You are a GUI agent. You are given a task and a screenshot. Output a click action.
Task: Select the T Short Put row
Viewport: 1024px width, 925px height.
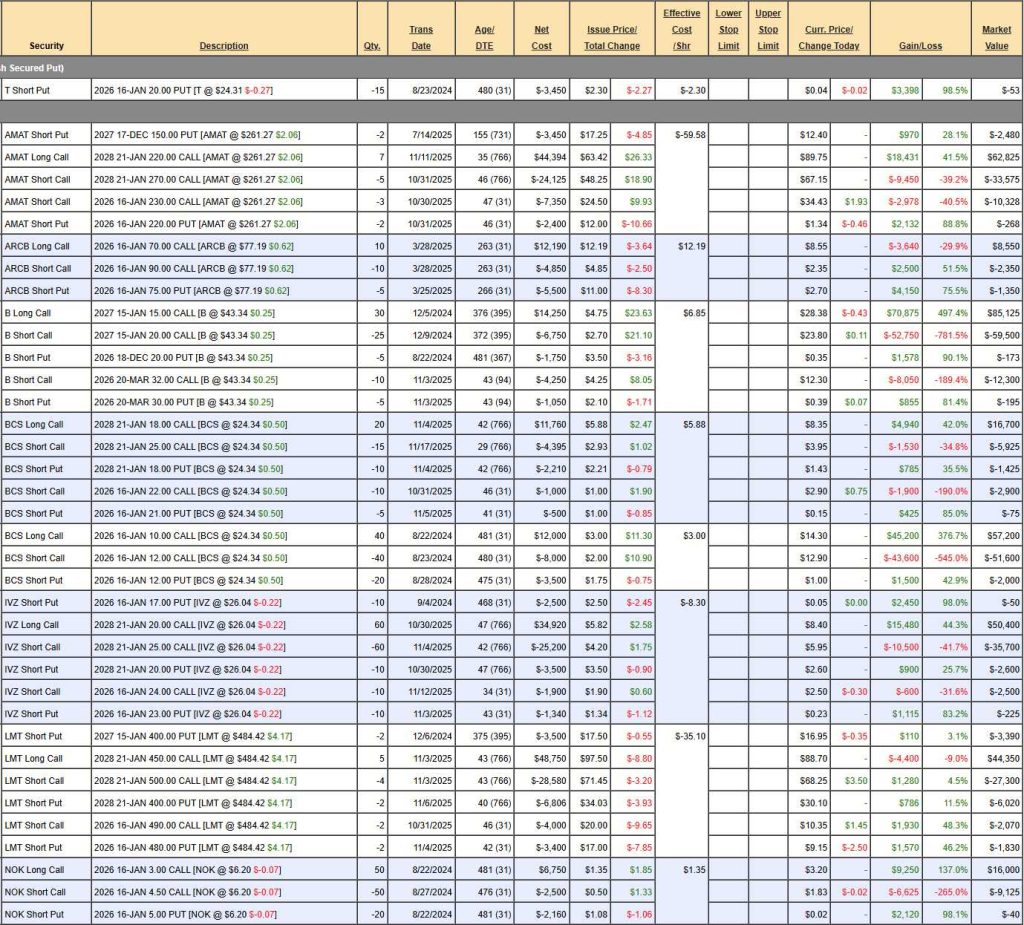point(46,91)
